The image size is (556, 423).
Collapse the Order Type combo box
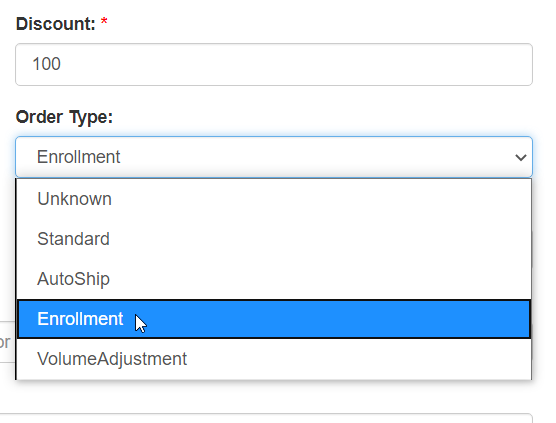pyautogui.click(x=274, y=157)
